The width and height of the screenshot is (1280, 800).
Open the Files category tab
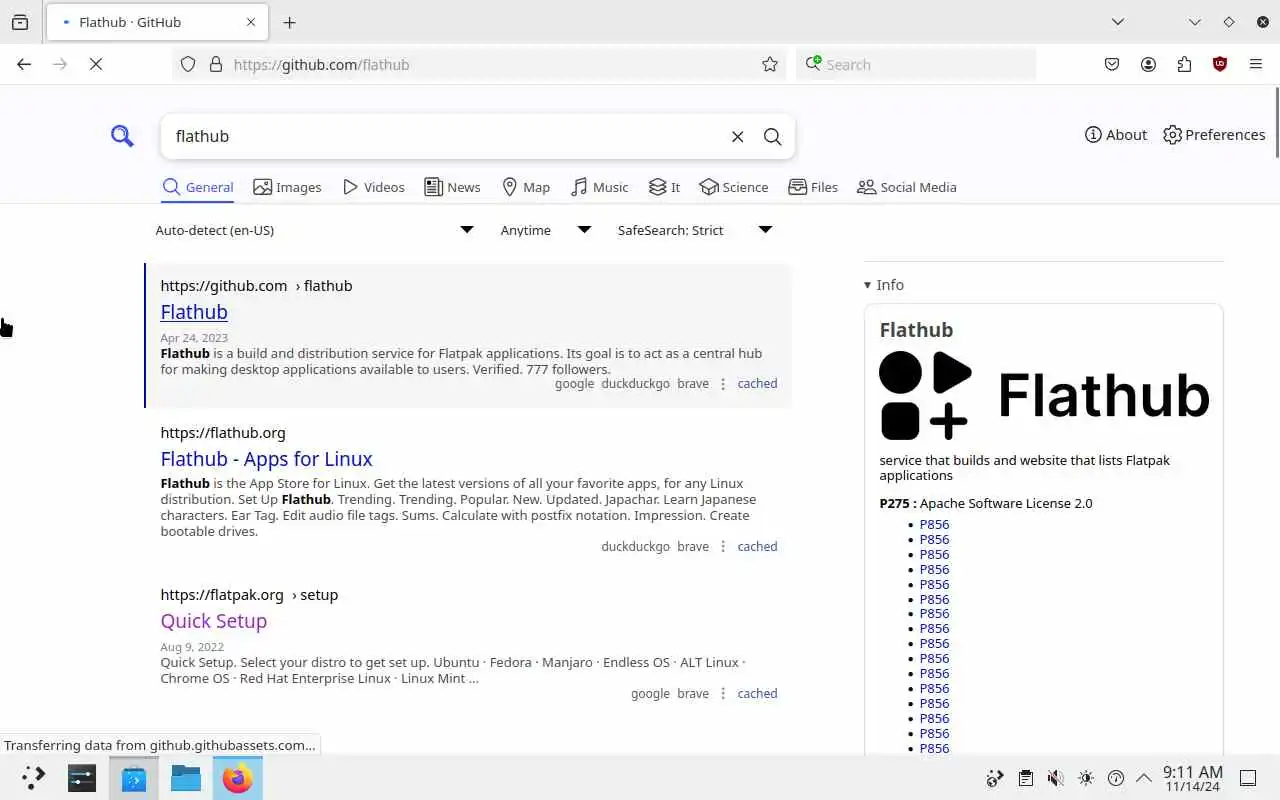coord(813,187)
